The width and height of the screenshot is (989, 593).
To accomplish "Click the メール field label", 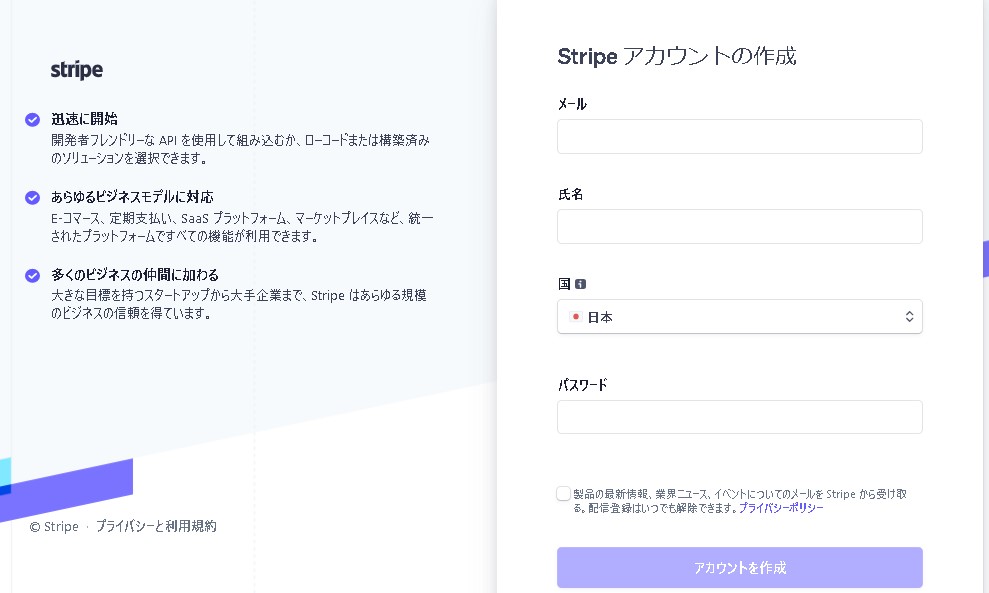I will [572, 104].
